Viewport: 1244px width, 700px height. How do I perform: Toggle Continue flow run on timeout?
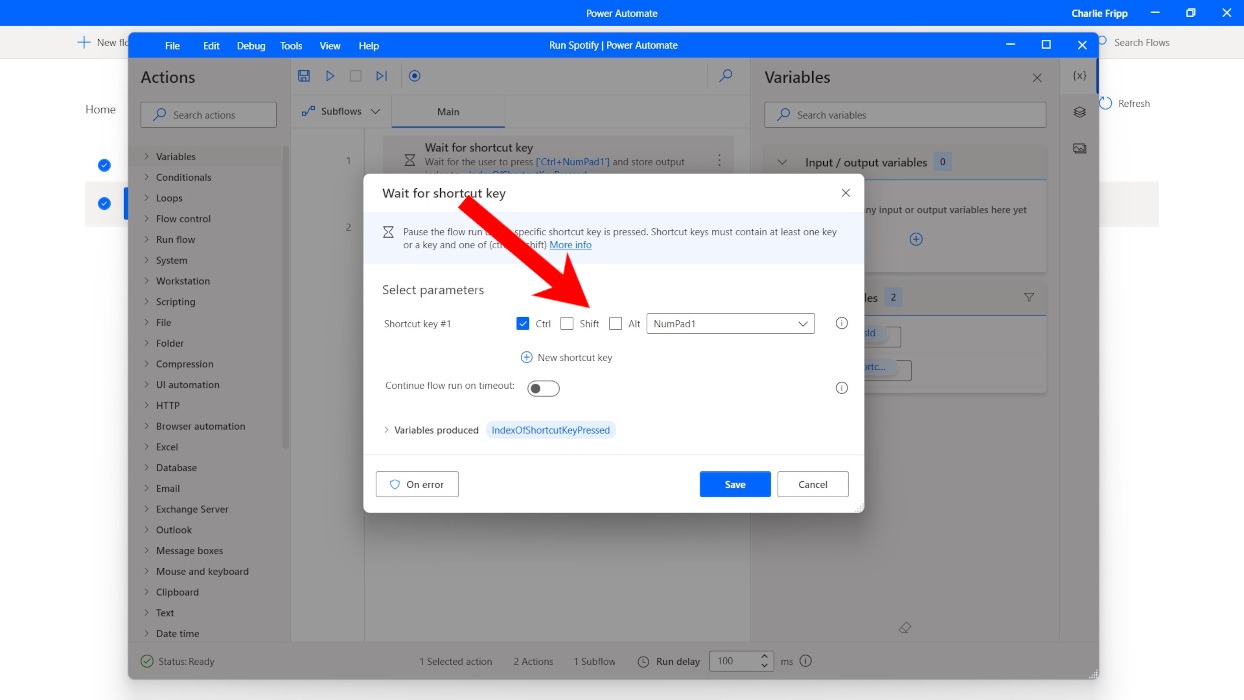click(x=543, y=388)
